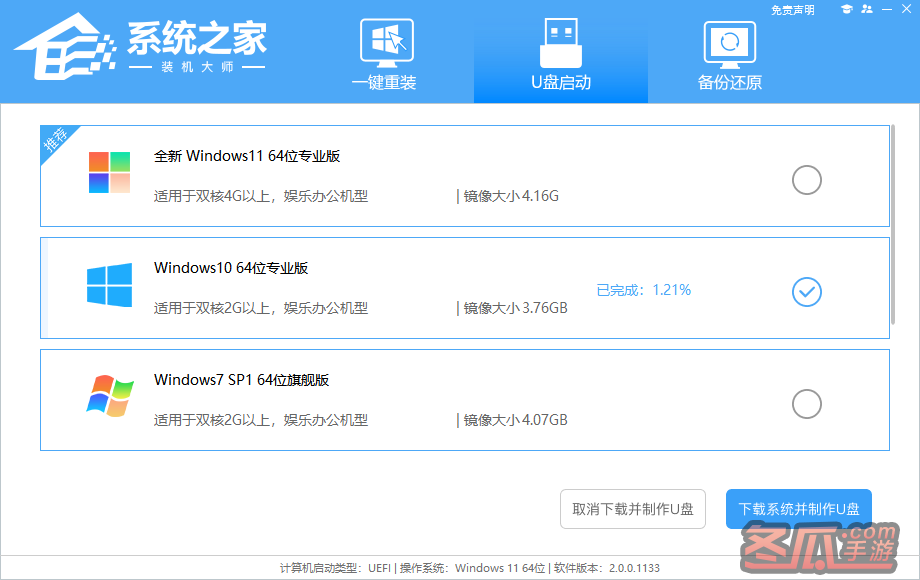Click the system list vertical scrollbar
Image resolution: width=920 pixels, height=580 pixels.
point(894,225)
